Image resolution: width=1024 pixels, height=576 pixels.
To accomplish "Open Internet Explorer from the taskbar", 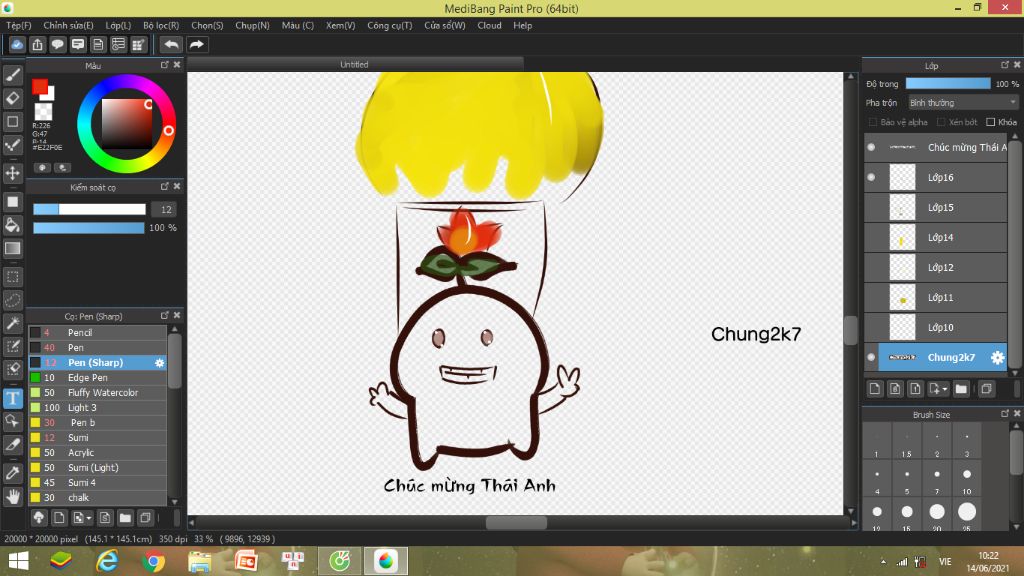I will (x=107, y=561).
